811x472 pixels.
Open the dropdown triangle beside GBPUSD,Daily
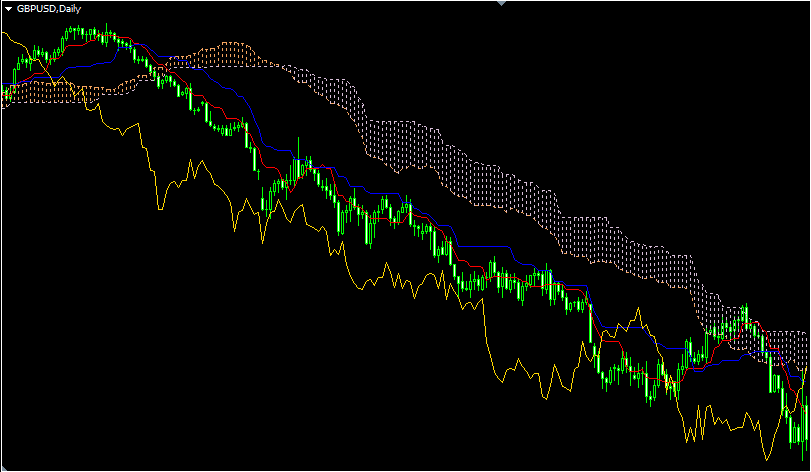tap(8, 8)
